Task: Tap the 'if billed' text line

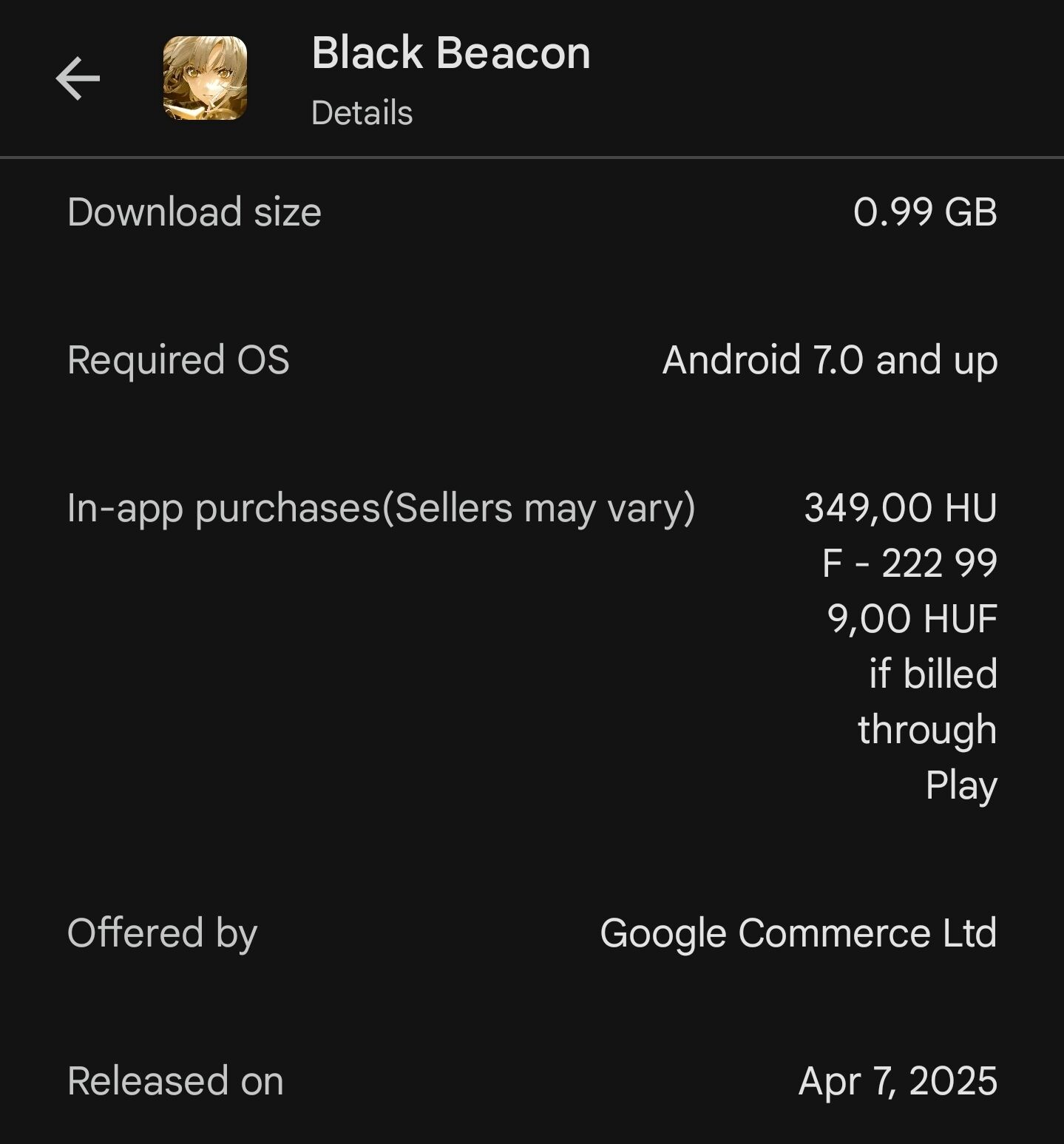Action: pos(933,674)
